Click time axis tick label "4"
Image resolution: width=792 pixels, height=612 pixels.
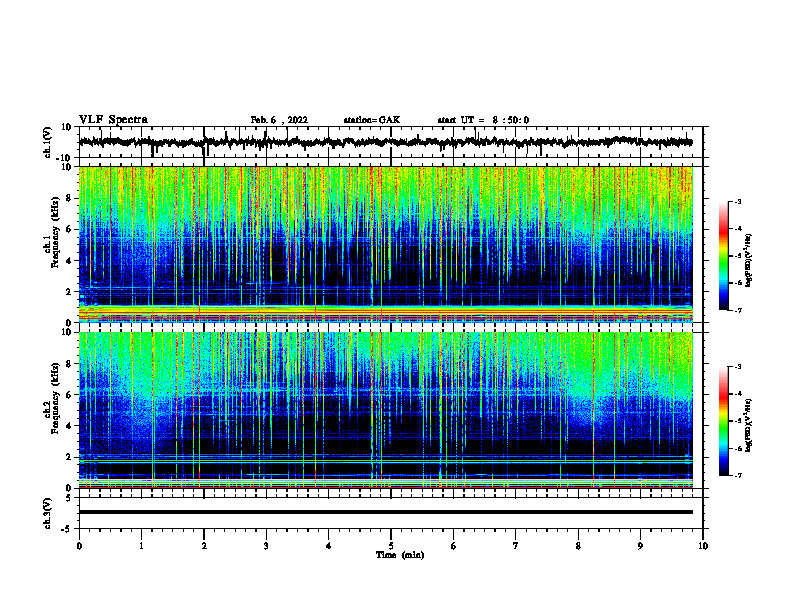[329, 546]
